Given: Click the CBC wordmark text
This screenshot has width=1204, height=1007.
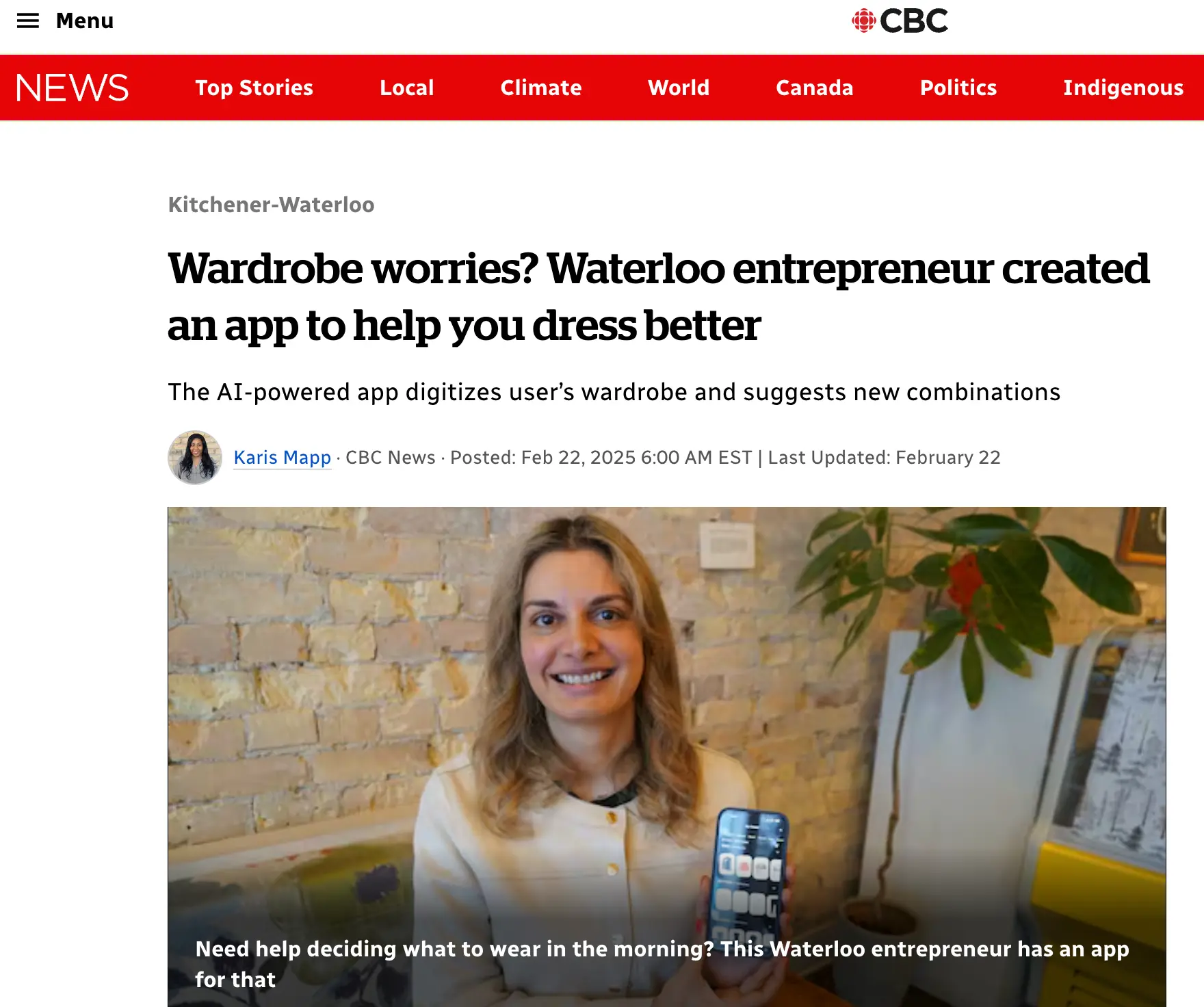Looking at the screenshot, I should coord(914,21).
